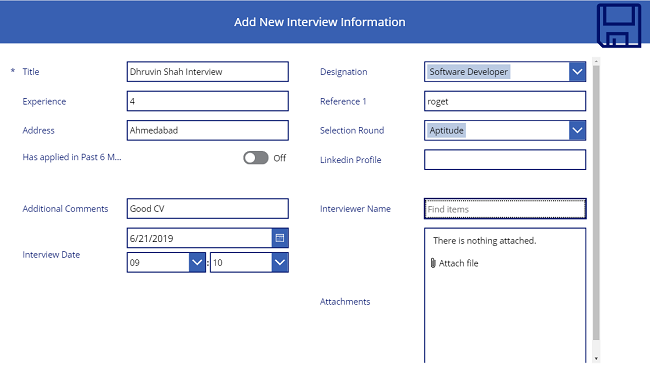This screenshot has width=650, height=372.
Task: Click the Interviewer Name label
Action: [x=355, y=209]
